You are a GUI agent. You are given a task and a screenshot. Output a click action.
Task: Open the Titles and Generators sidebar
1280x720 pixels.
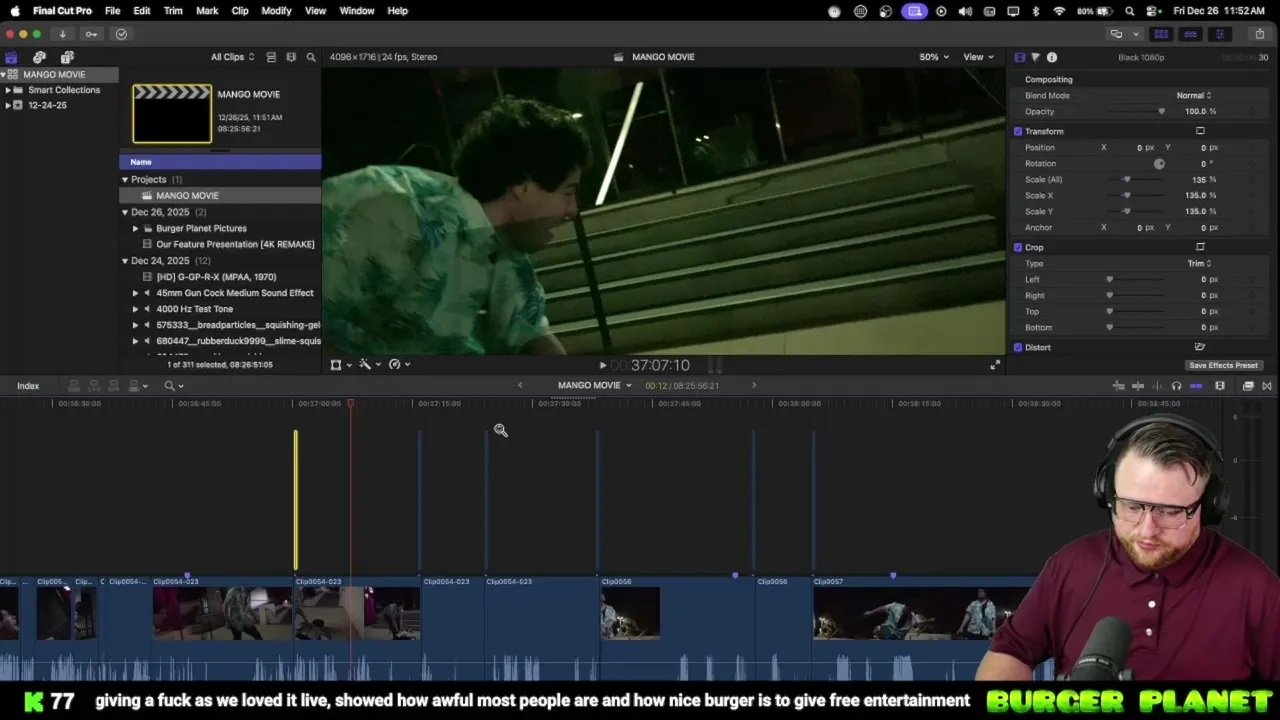coord(67,57)
